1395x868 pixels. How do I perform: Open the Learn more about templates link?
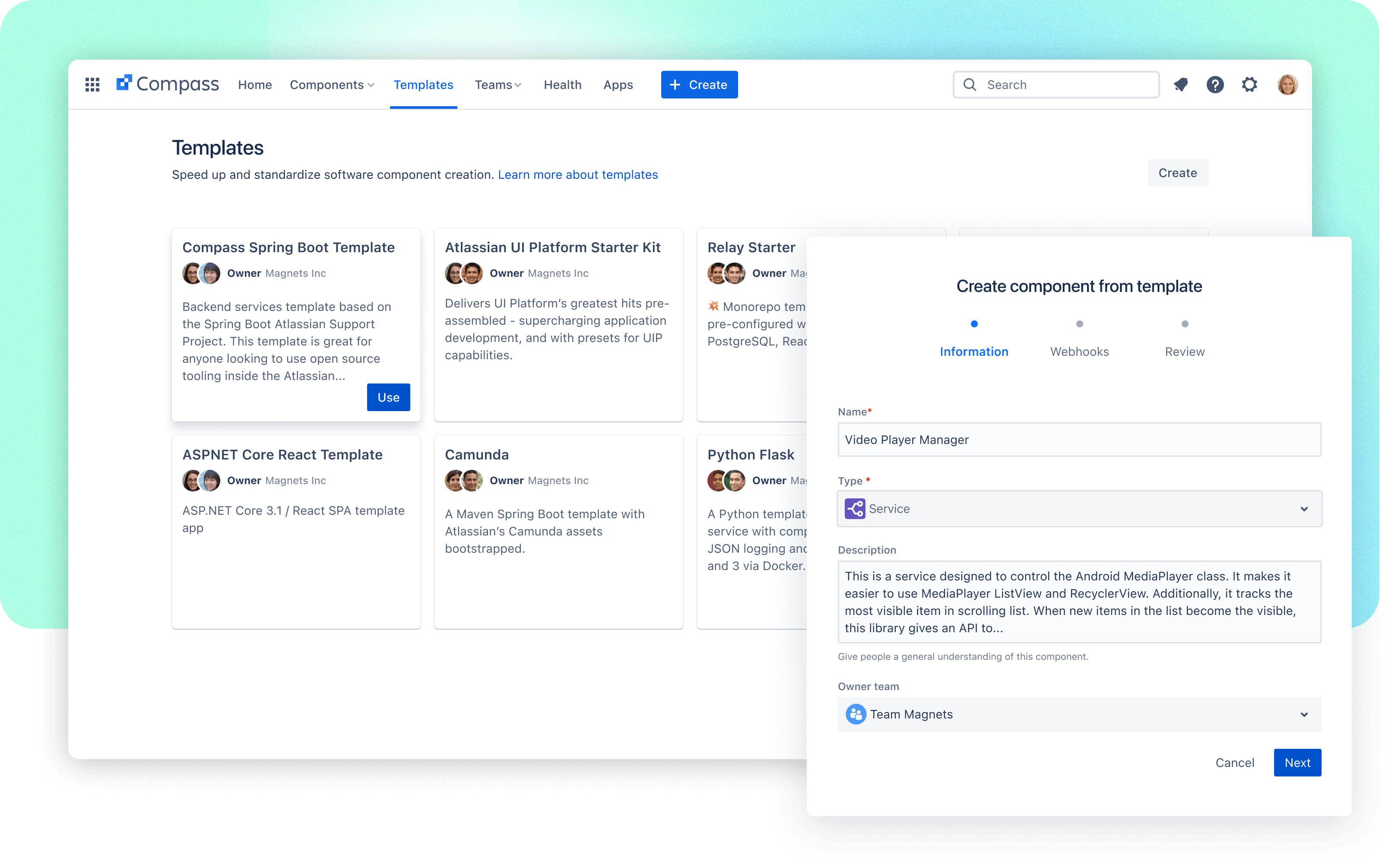point(578,174)
